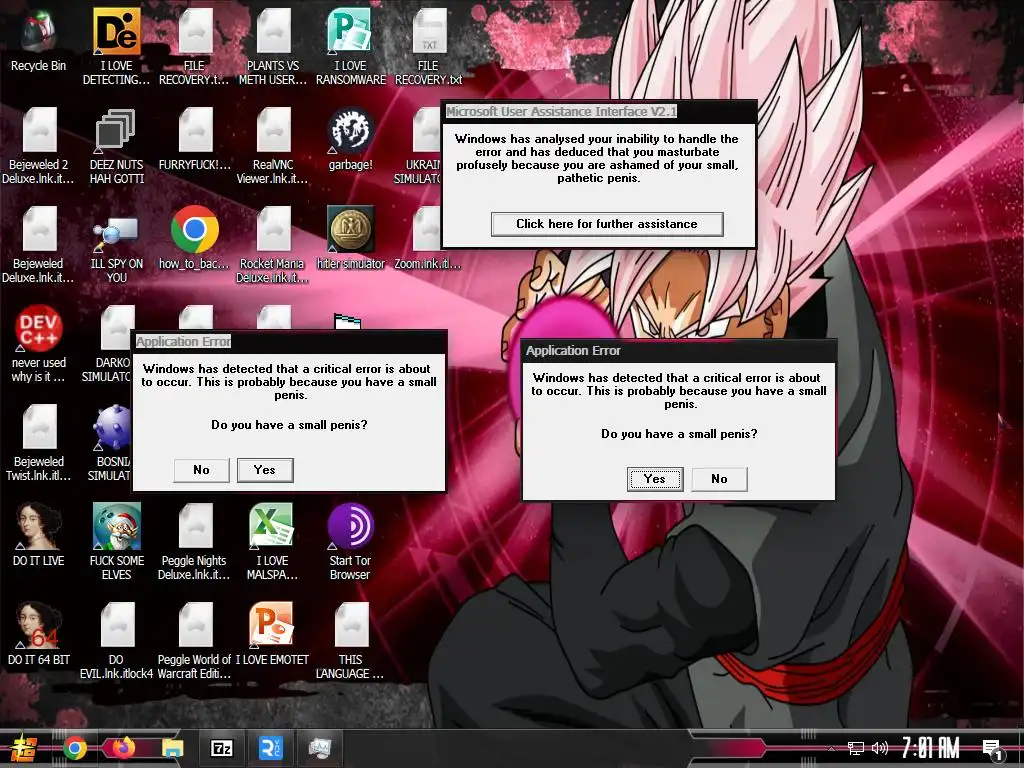Open RealVNC from the taskbar
The width and height of the screenshot is (1024, 768).
[x=270, y=748]
